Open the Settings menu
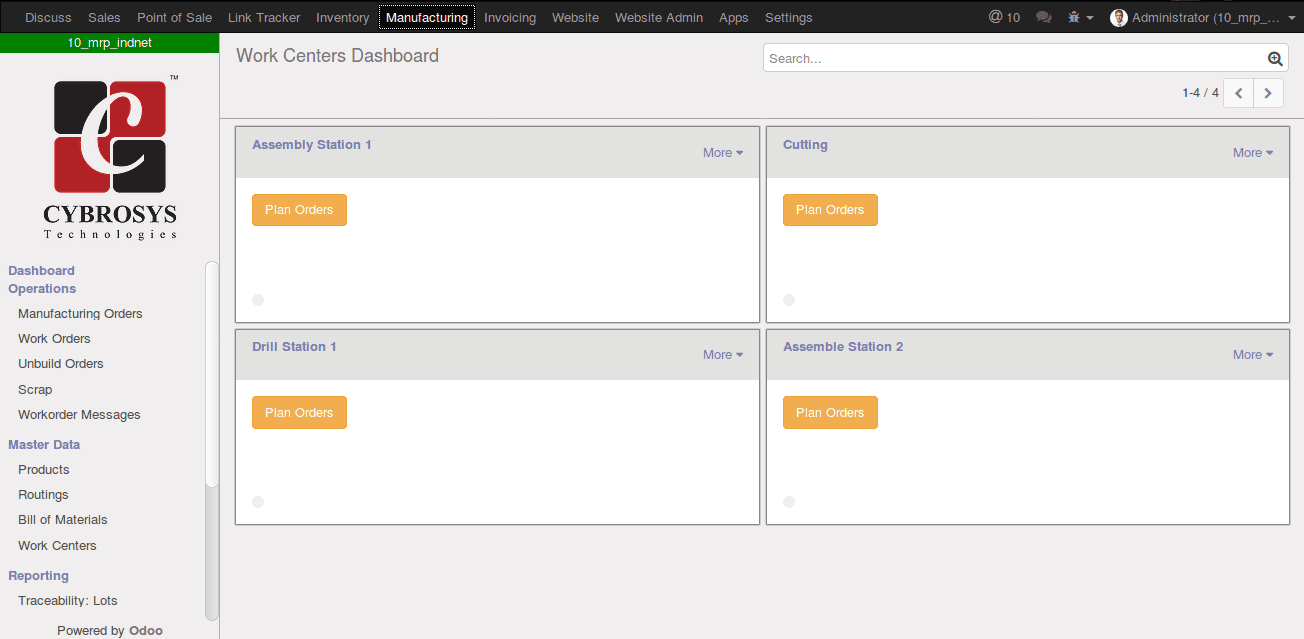1304x639 pixels. click(x=789, y=17)
